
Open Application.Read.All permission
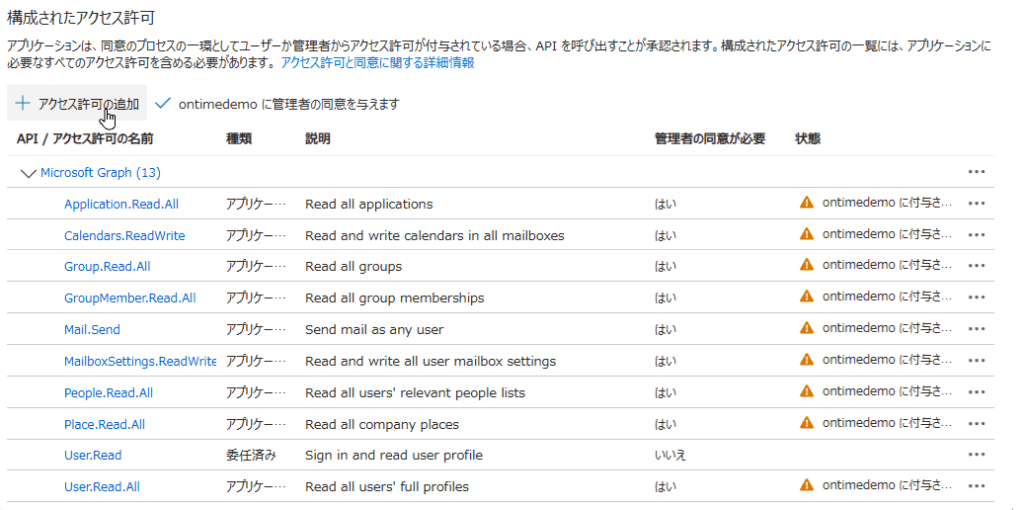pos(121,204)
